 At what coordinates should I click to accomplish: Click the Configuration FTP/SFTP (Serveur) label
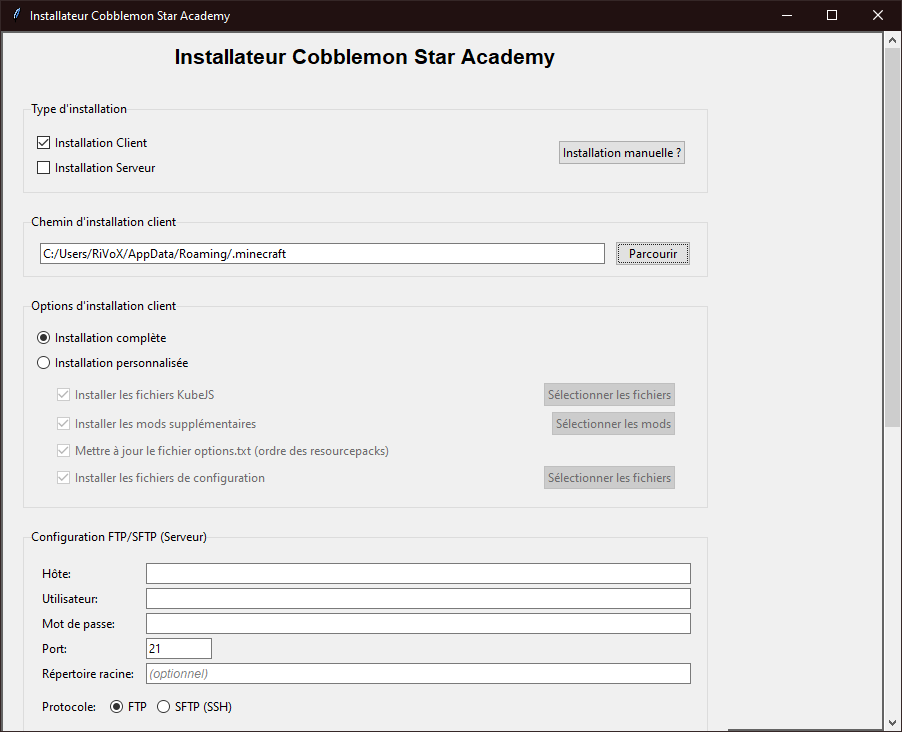[119, 537]
